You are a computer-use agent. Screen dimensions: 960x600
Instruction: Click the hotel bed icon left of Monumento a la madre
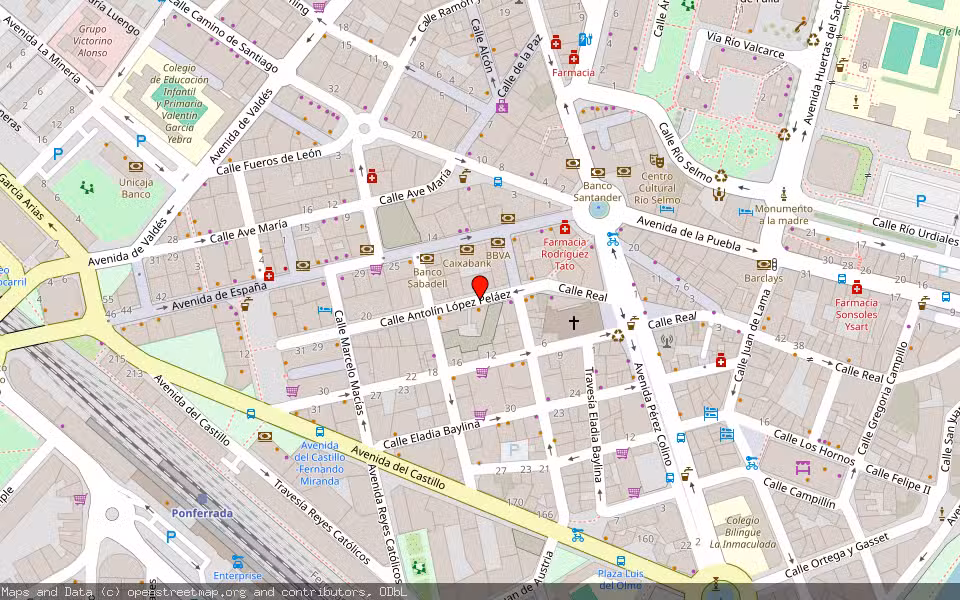(x=746, y=212)
